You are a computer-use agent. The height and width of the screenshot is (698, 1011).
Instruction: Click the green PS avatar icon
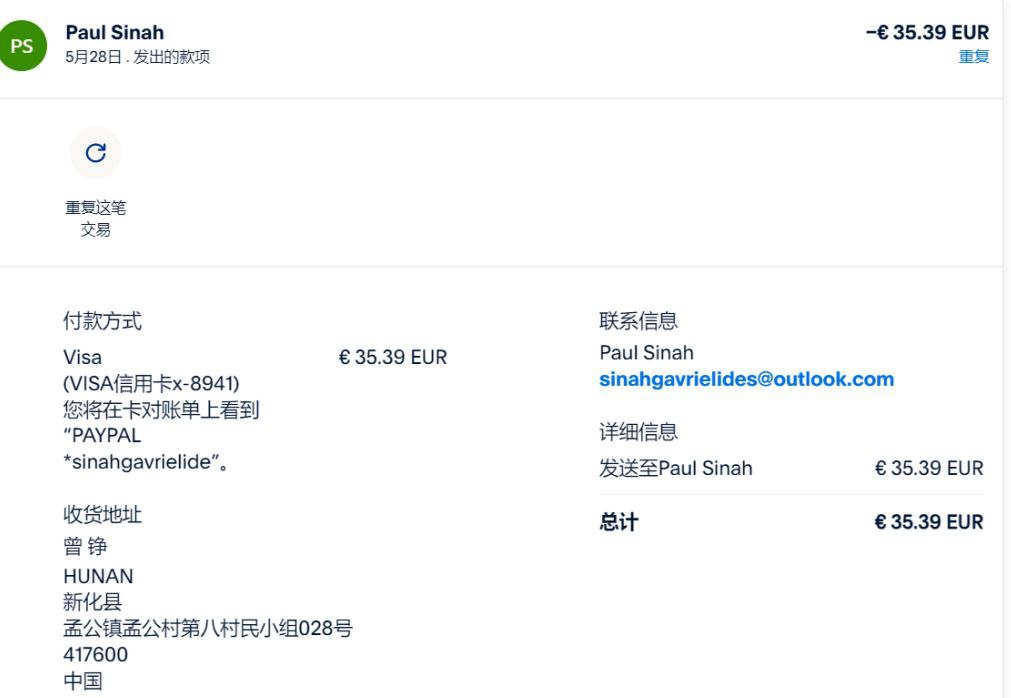(x=22, y=45)
